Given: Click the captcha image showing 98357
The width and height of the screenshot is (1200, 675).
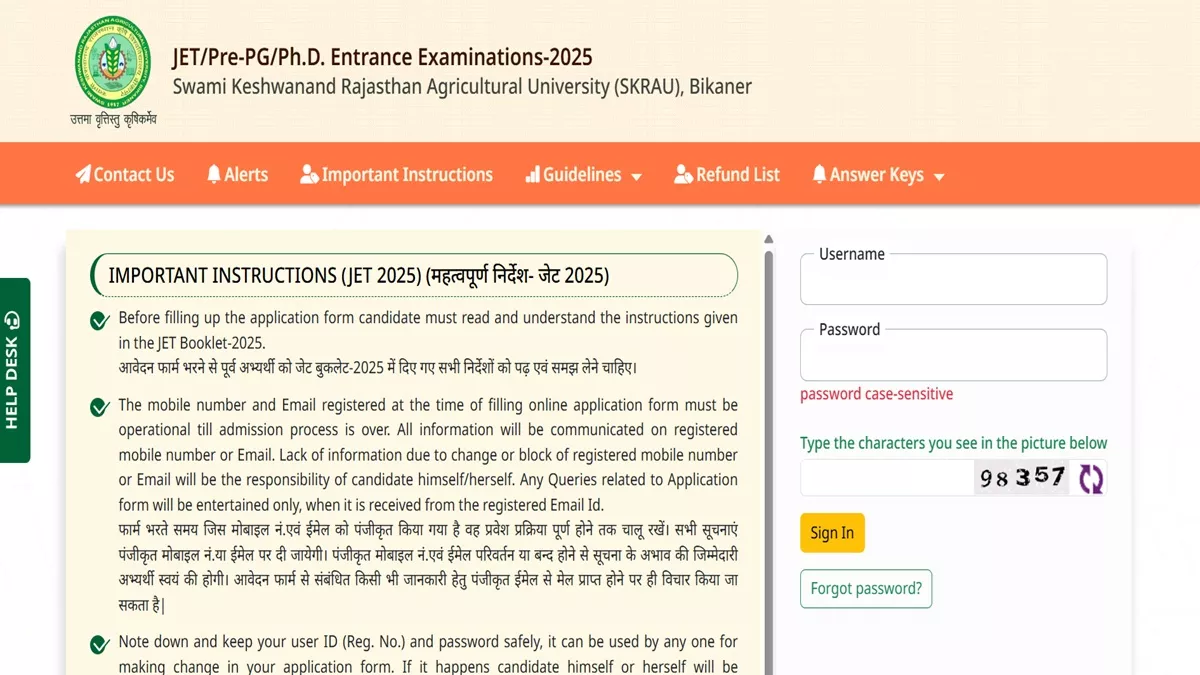Looking at the screenshot, I should click(x=1022, y=478).
